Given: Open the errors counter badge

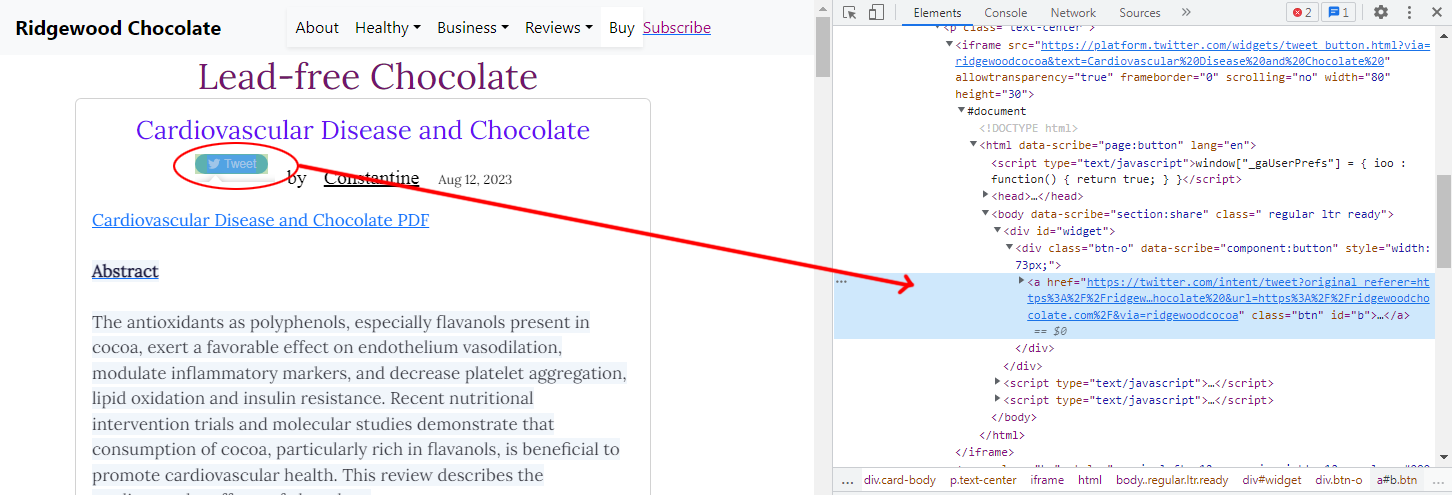Looking at the screenshot, I should [1302, 13].
